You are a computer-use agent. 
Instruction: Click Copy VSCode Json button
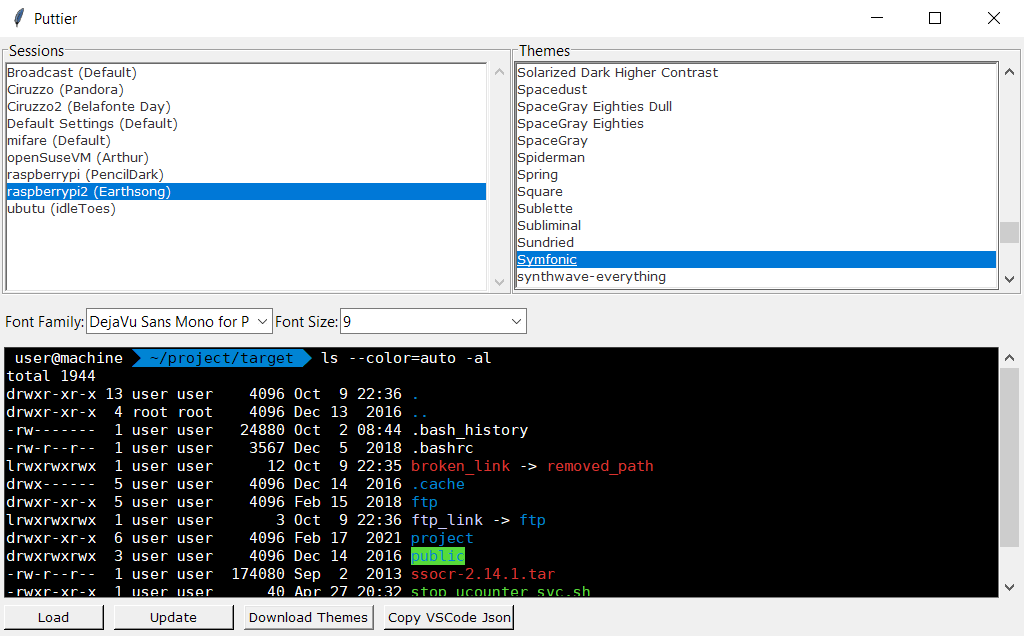click(449, 618)
